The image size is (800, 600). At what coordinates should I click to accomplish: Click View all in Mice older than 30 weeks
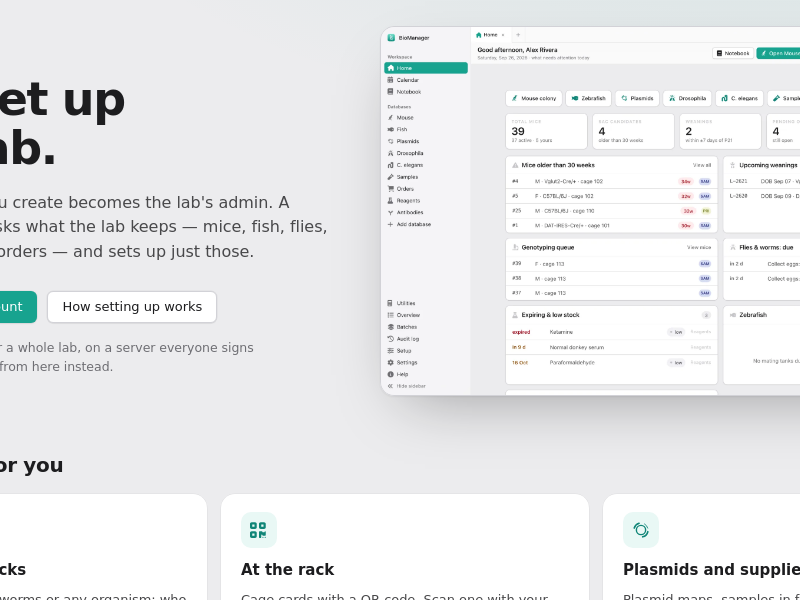pos(702,165)
